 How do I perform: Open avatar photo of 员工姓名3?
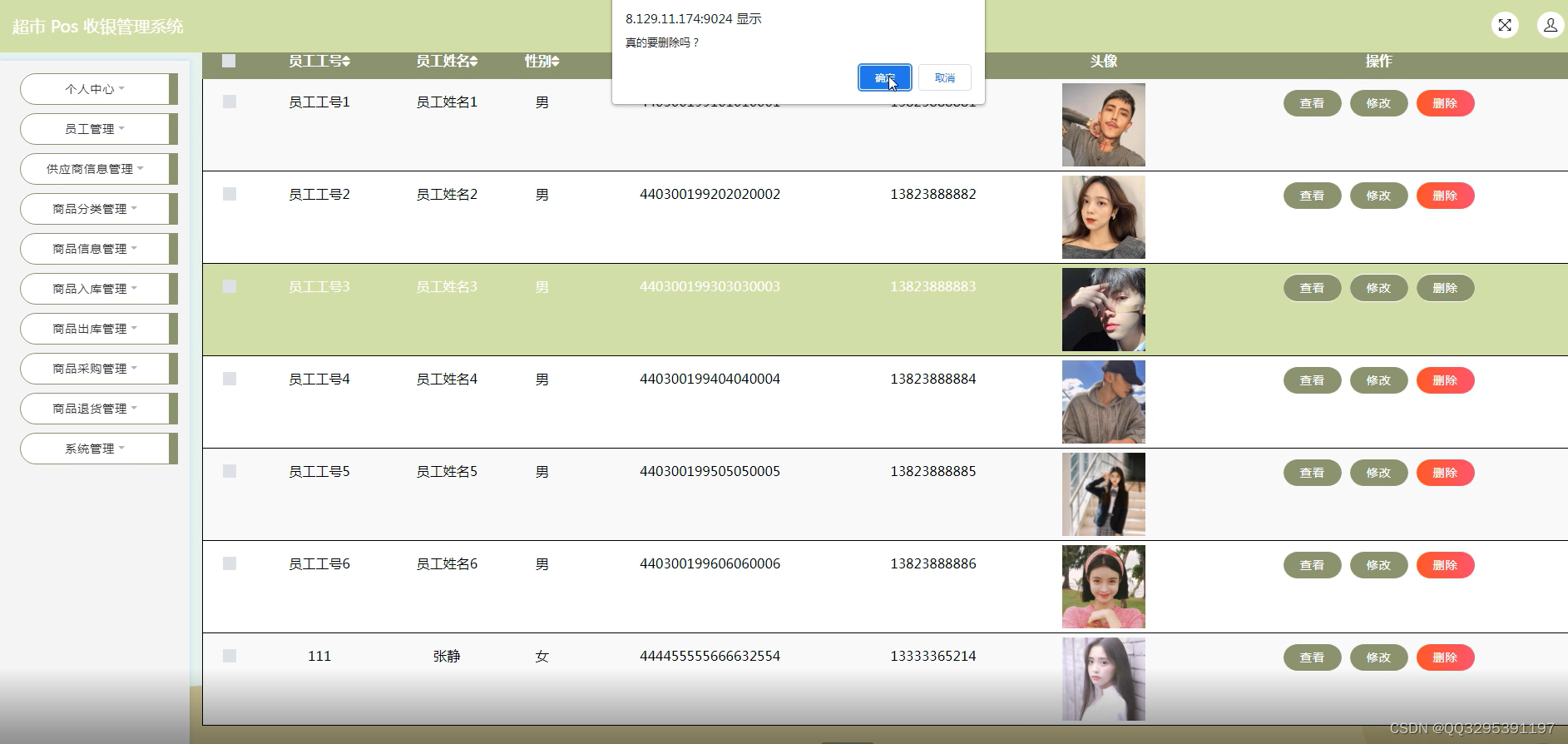coord(1104,310)
